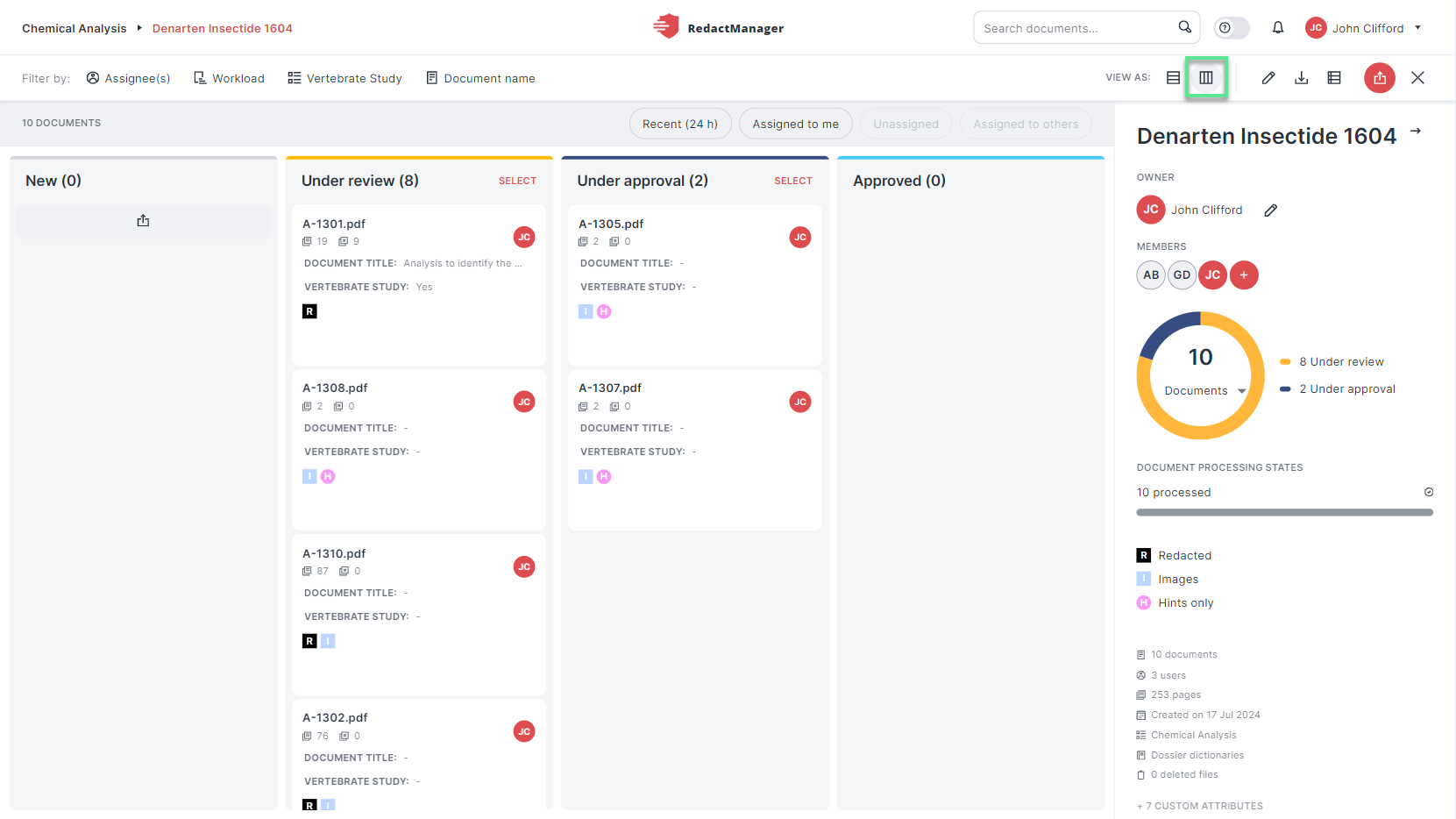The height and width of the screenshot is (819, 1456).
Task: Switch to list view
Action: pyautogui.click(x=1173, y=78)
